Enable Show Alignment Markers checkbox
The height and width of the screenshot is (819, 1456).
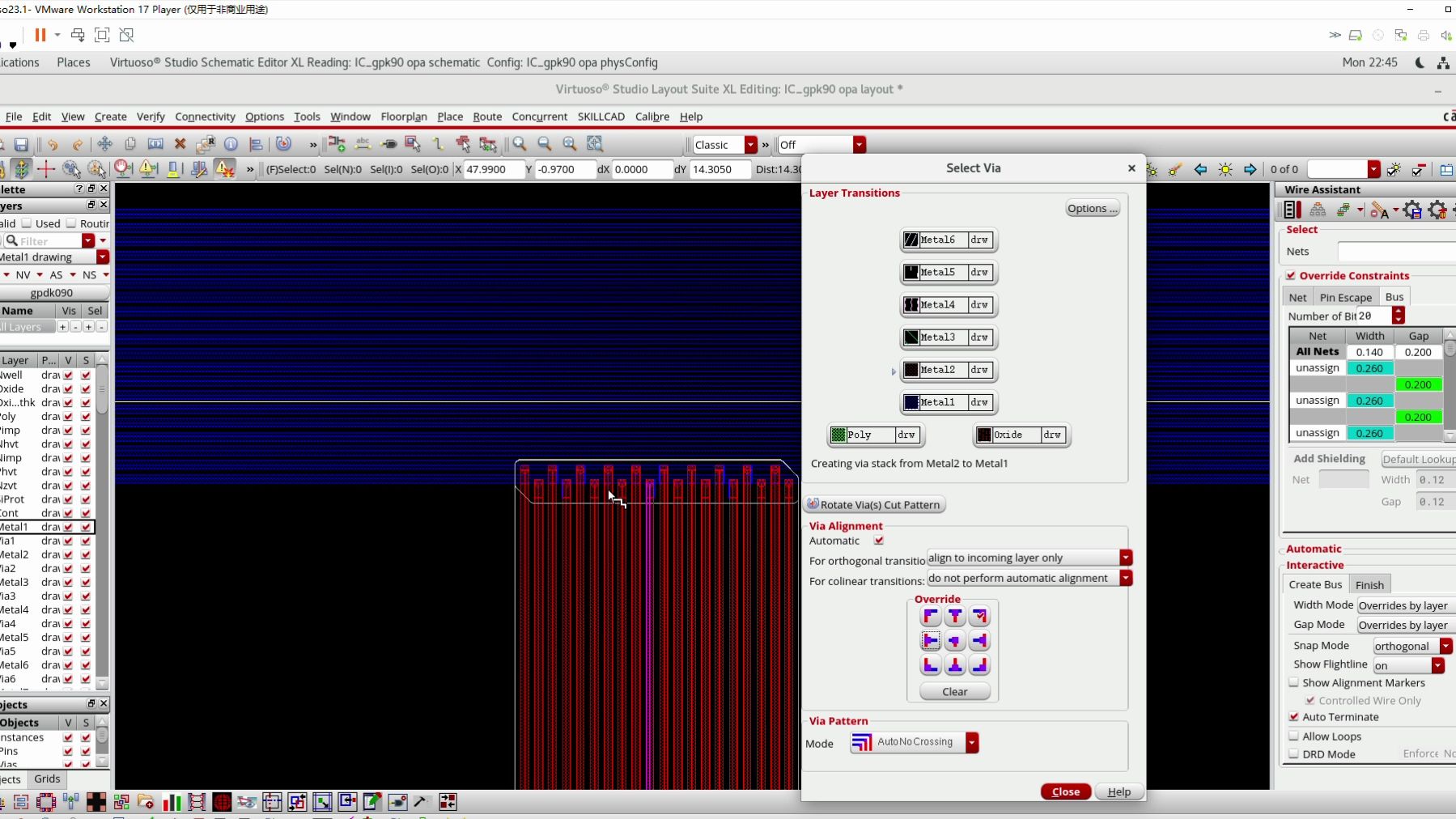click(1293, 682)
